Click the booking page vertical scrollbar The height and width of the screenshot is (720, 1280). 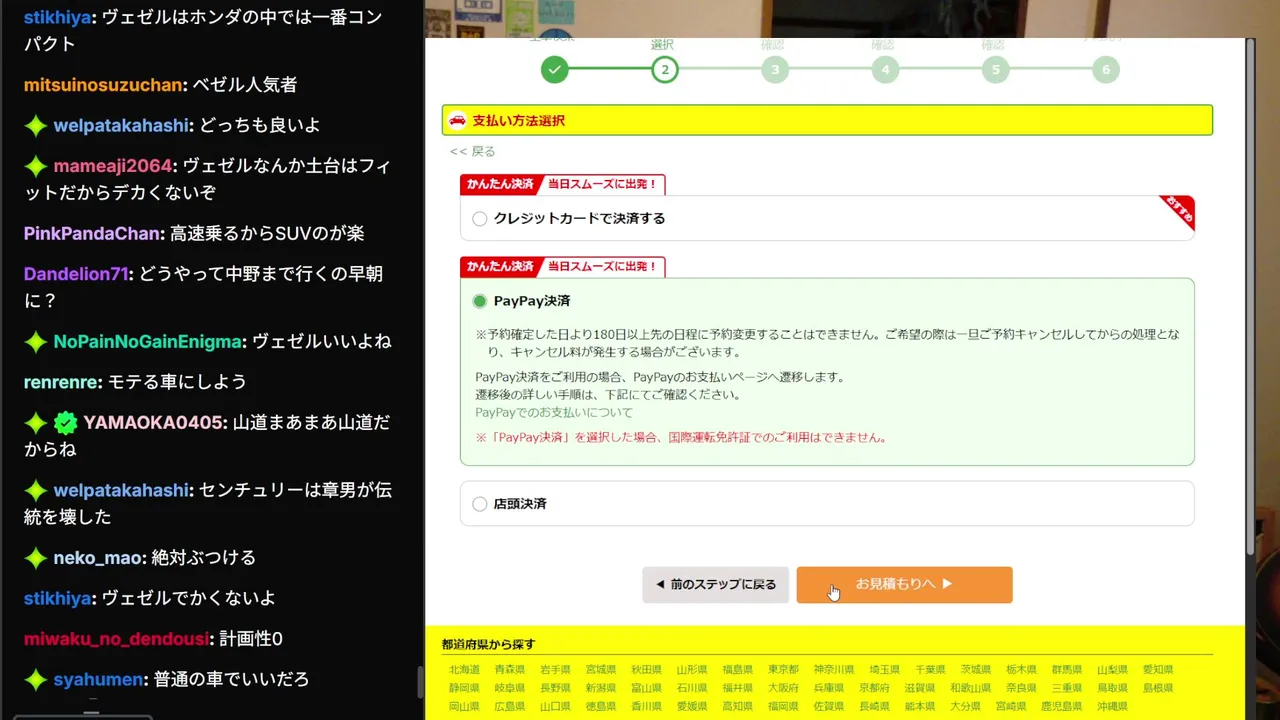click(1250, 298)
